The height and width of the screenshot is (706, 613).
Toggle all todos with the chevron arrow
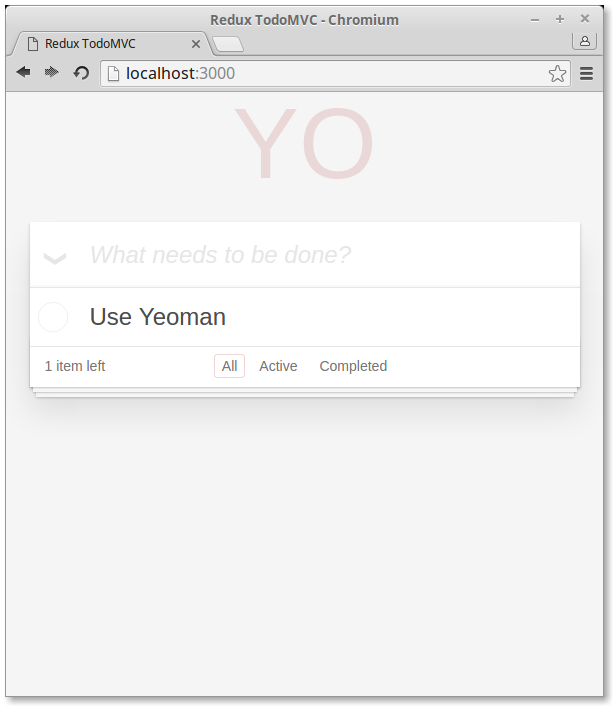55,257
